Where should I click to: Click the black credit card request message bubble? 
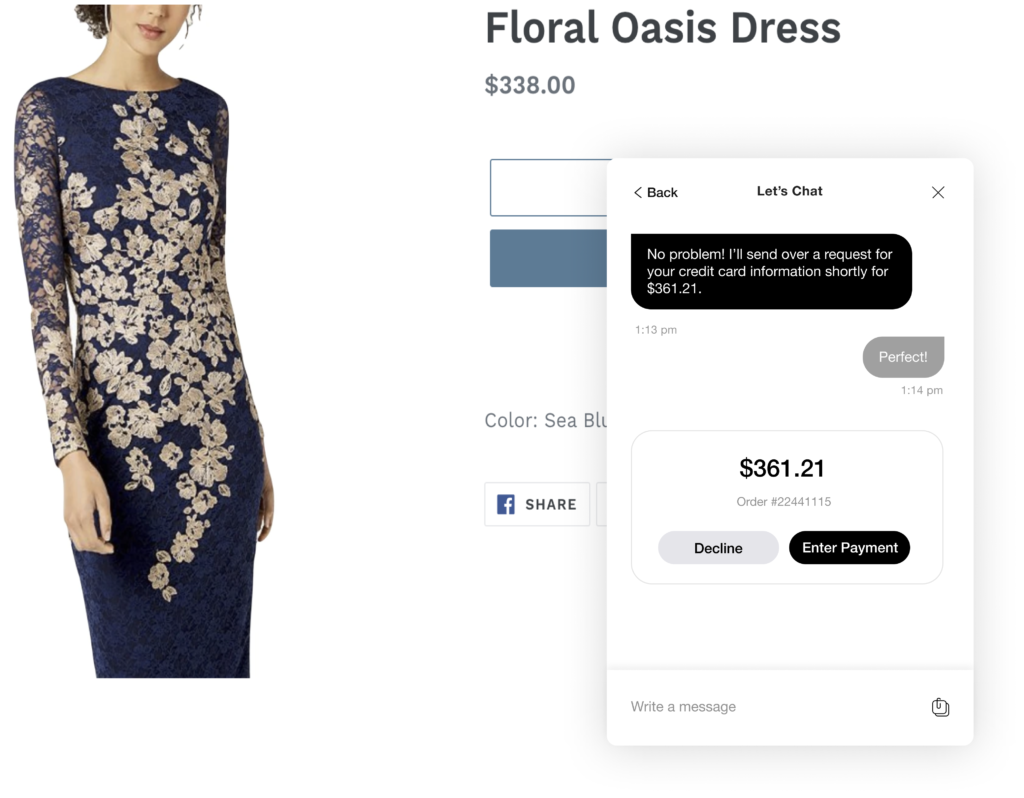tap(770, 271)
